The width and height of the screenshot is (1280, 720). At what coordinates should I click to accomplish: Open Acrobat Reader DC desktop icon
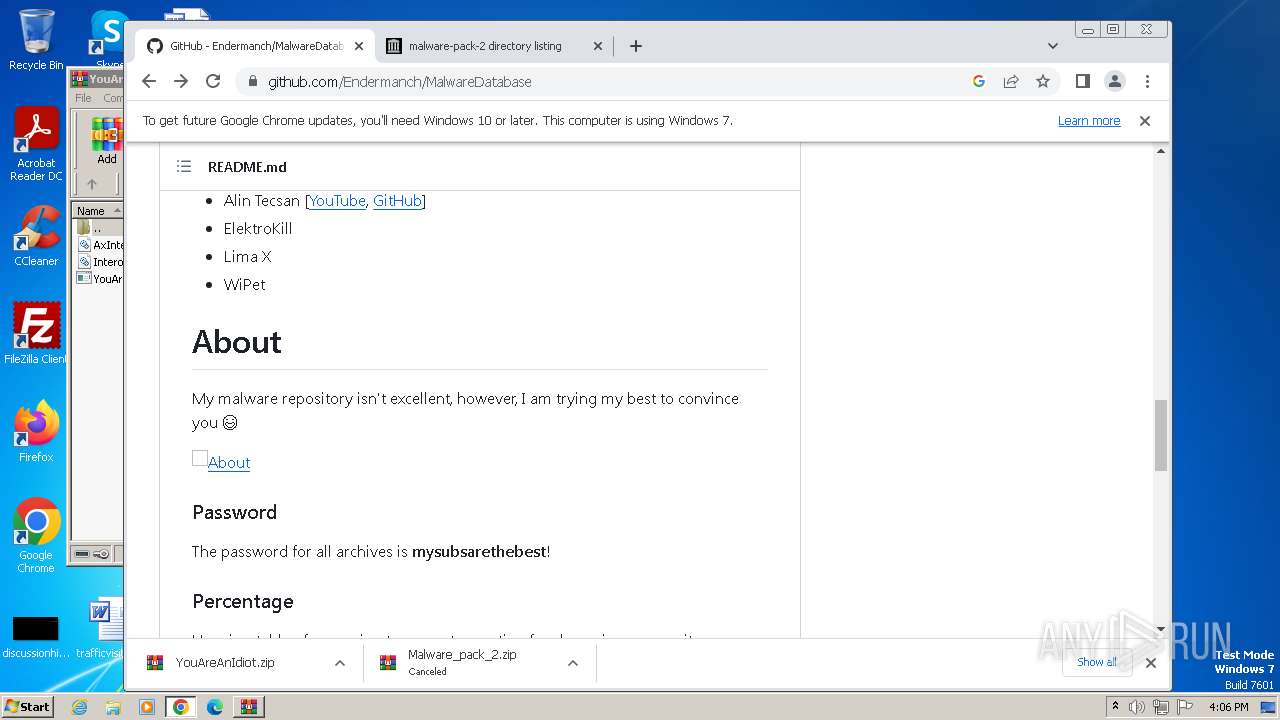[x=36, y=144]
